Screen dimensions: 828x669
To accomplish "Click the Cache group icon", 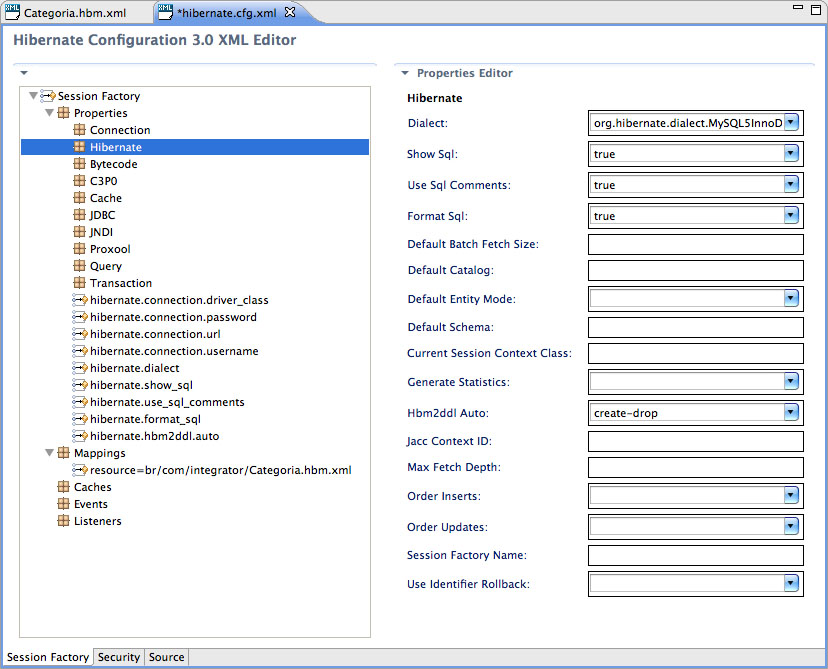I will pyautogui.click(x=79, y=198).
